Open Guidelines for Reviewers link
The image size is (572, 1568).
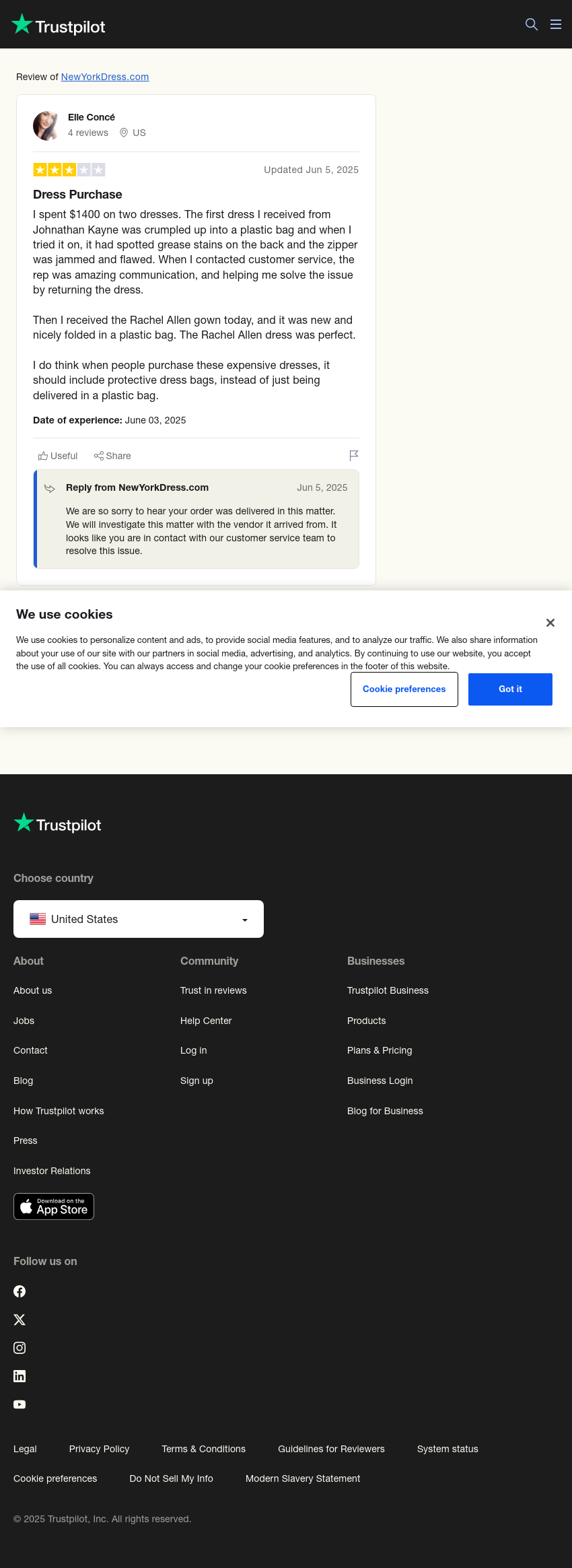coord(331,1449)
